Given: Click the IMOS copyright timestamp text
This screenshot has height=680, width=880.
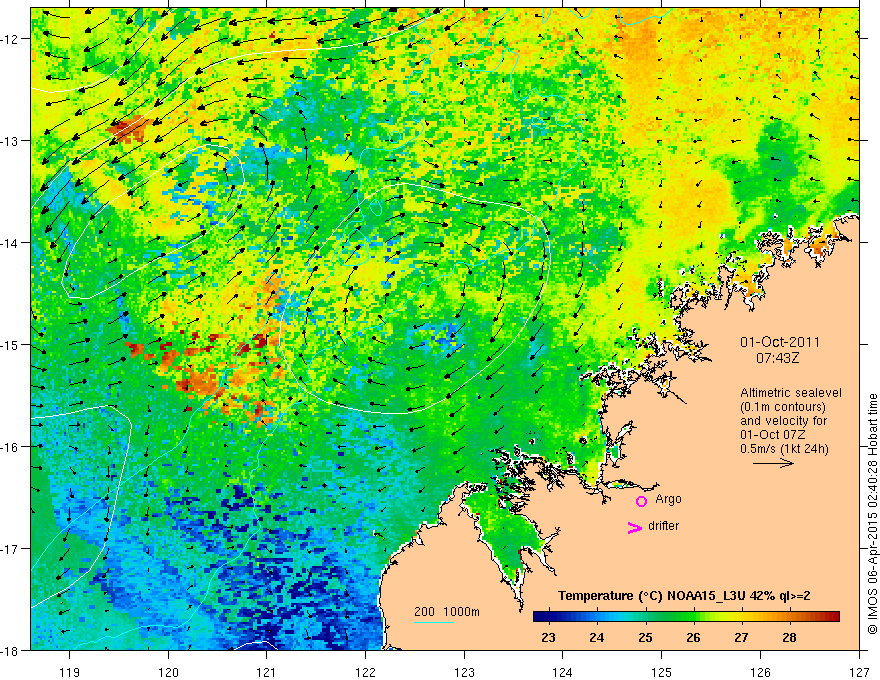Looking at the screenshot, I should click(x=872, y=514).
